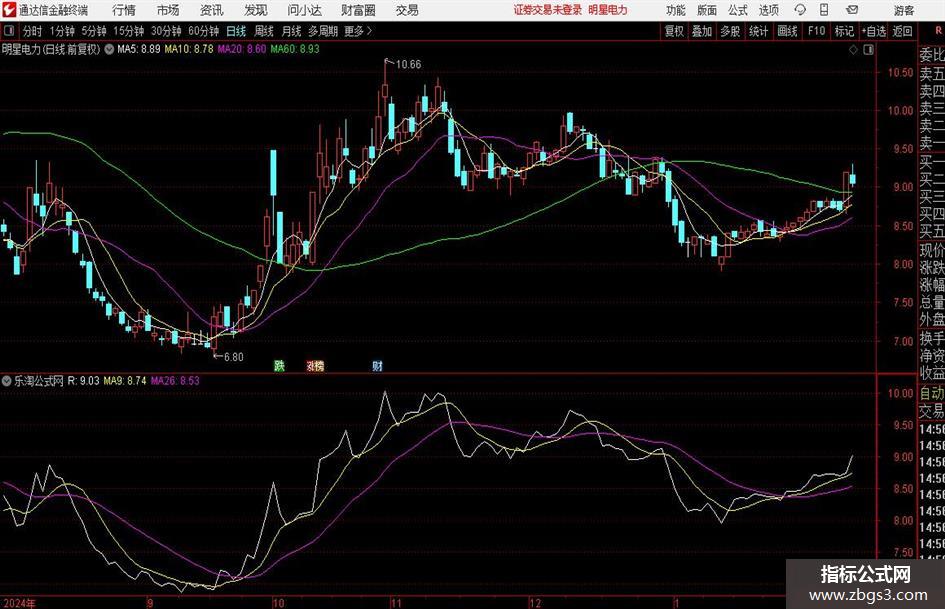Image resolution: width=945 pixels, height=609 pixels.
Task: Open the 选项 menu
Action: (768, 10)
